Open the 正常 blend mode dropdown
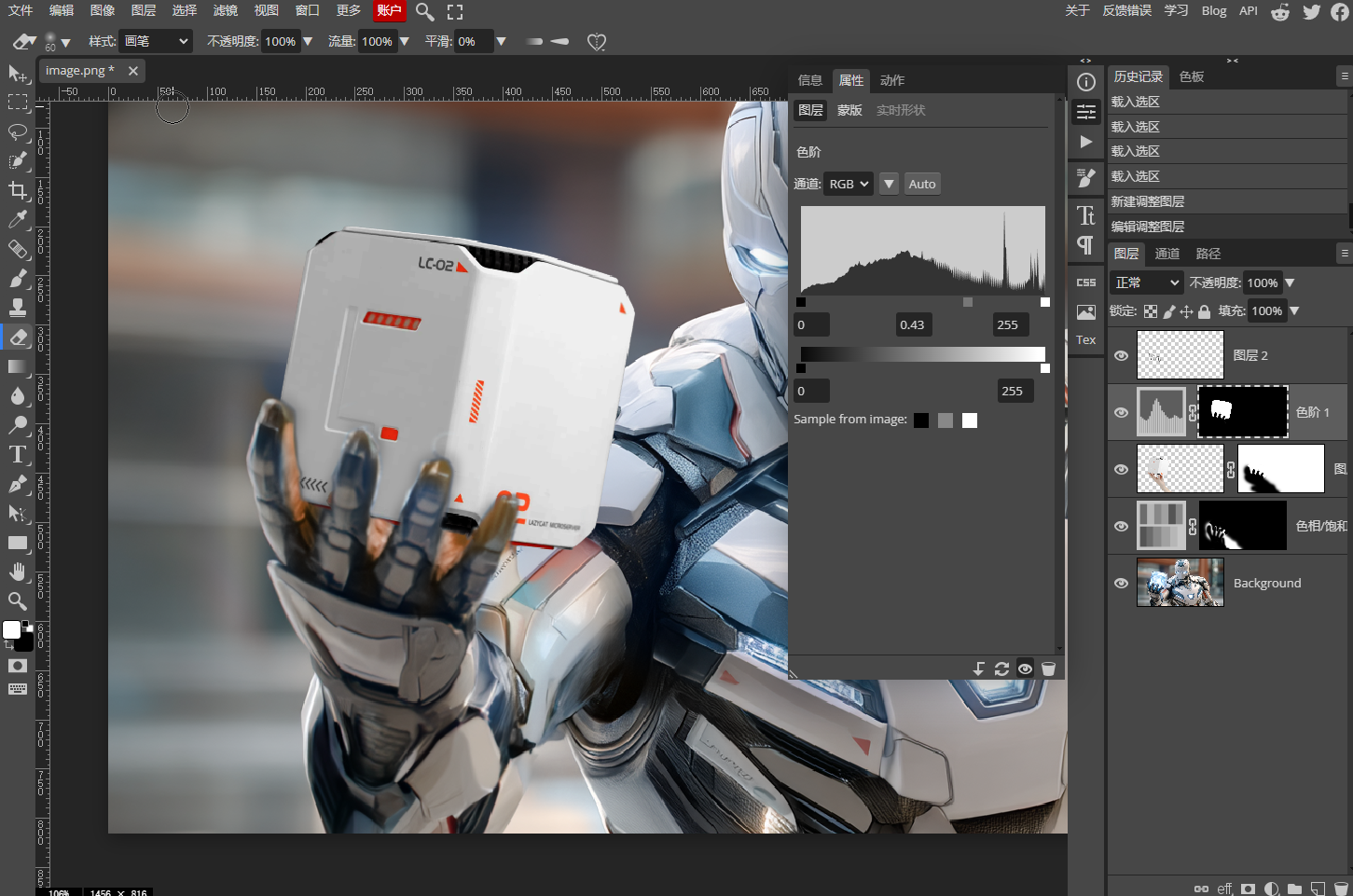 (1147, 283)
